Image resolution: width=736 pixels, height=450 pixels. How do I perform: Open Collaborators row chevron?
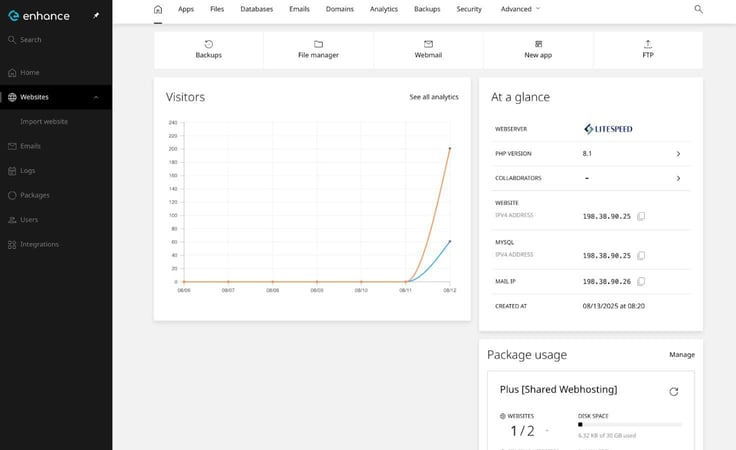click(678, 178)
